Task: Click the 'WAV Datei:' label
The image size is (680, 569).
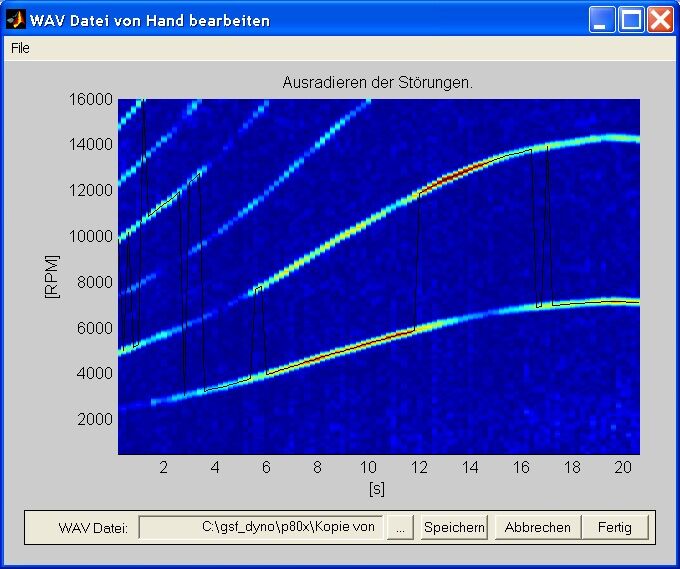Action: click(93, 528)
